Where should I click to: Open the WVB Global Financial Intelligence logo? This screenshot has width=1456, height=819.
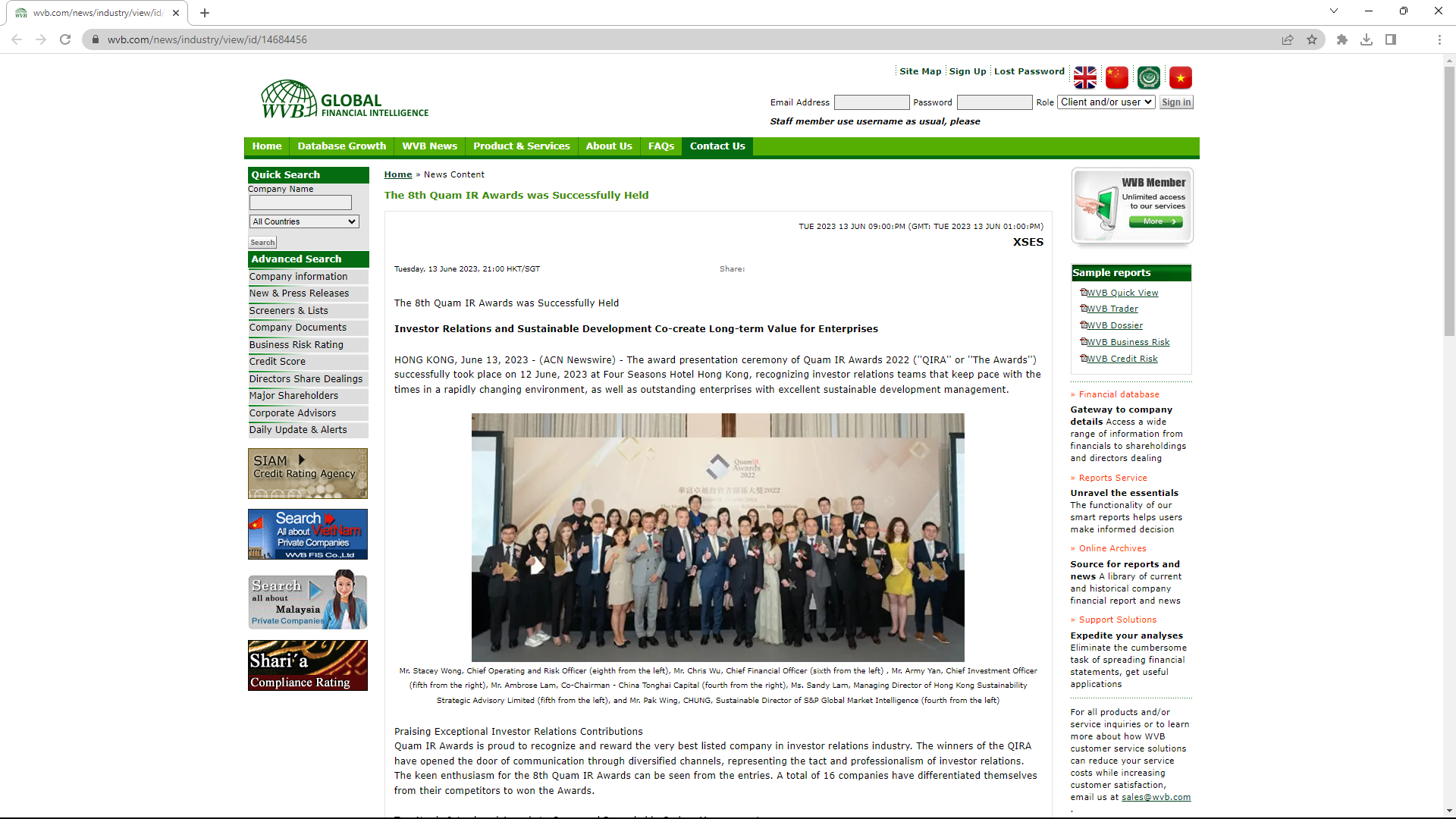point(345,99)
